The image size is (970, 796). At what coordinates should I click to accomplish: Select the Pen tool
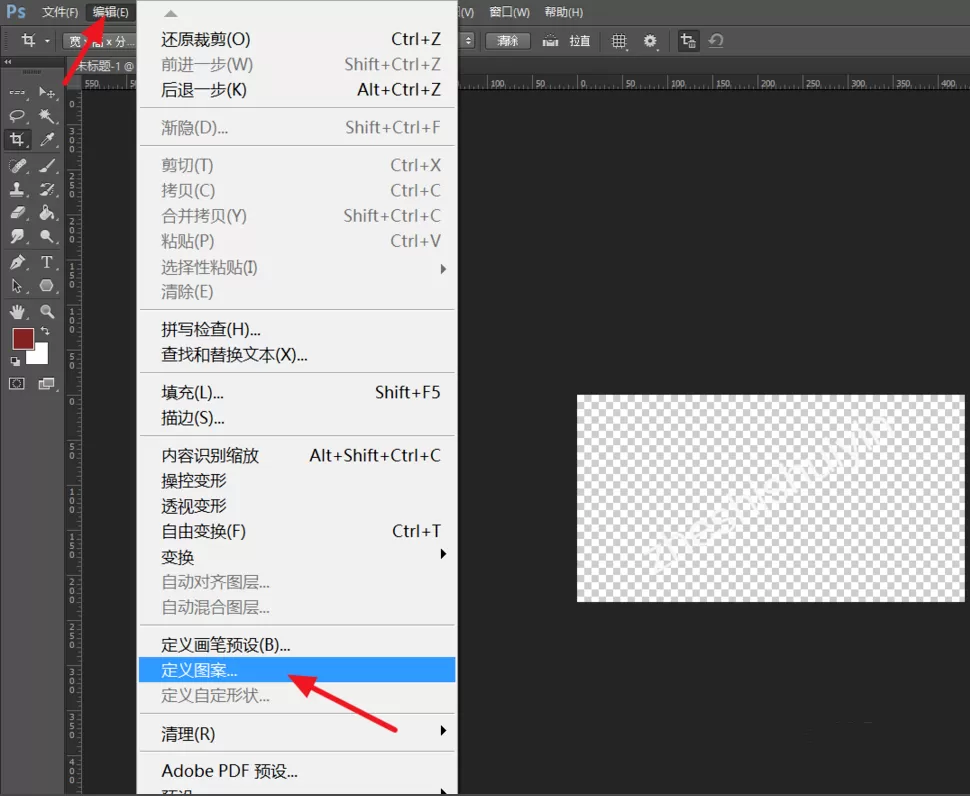click(x=17, y=262)
